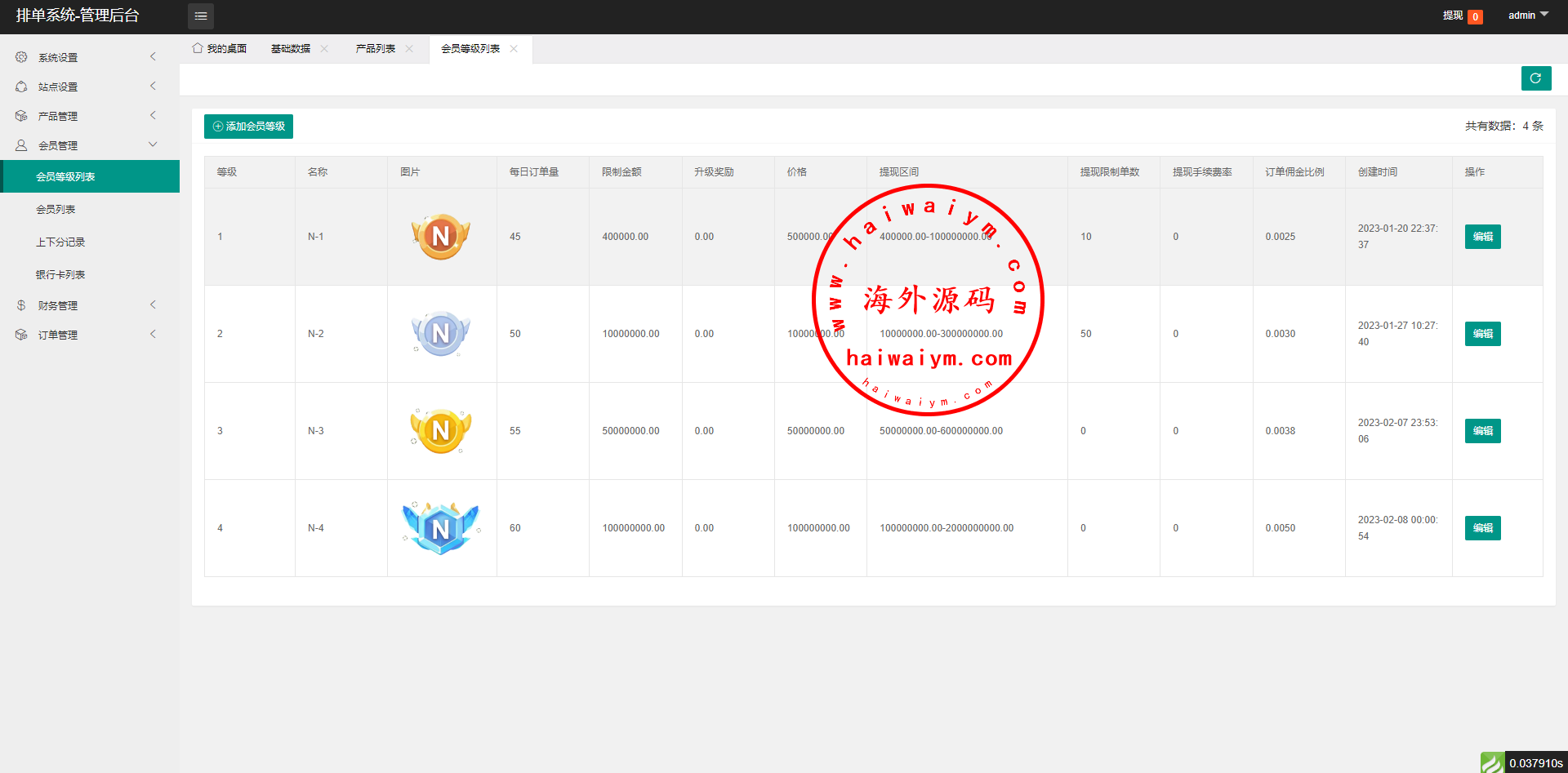Click the green refresh icon button
Image resolution: width=1568 pixels, height=773 pixels.
[1535, 78]
